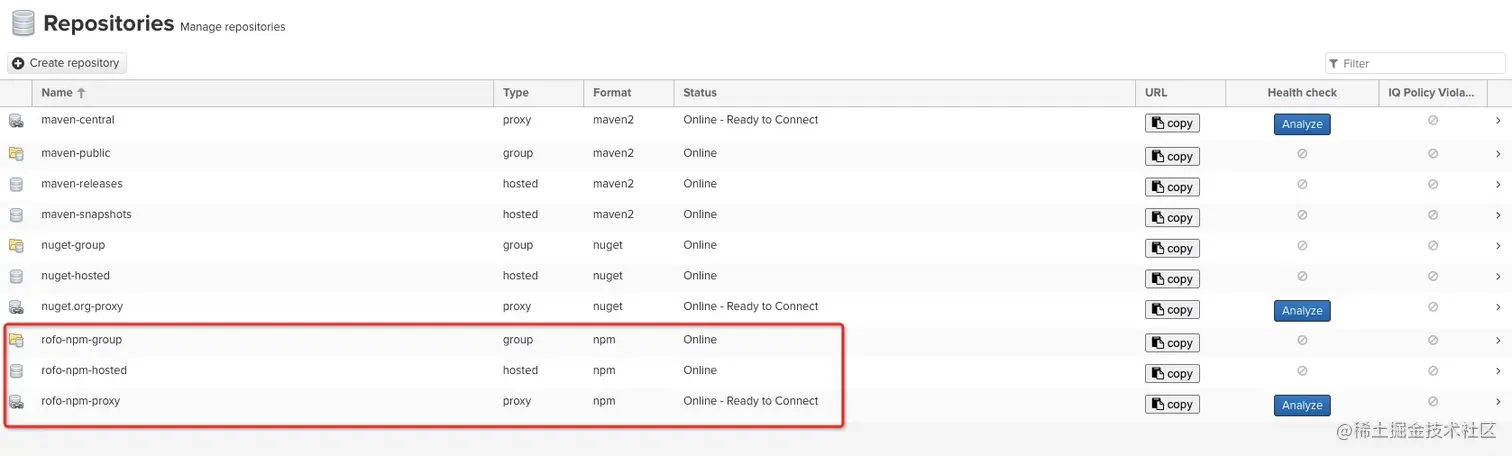Open maven-snapshots details via row chevron
This screenshot has width=1512, height=456.
click(1499, 215)
